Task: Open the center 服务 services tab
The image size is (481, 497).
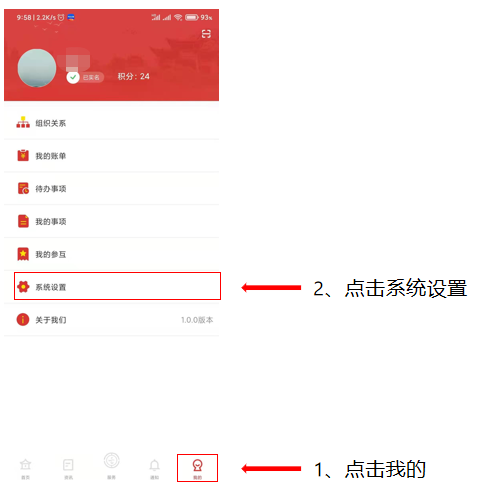Action: click(111, 466)
